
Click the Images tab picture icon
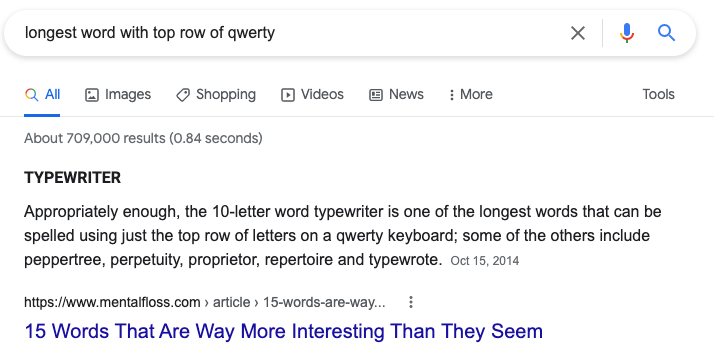92,95
